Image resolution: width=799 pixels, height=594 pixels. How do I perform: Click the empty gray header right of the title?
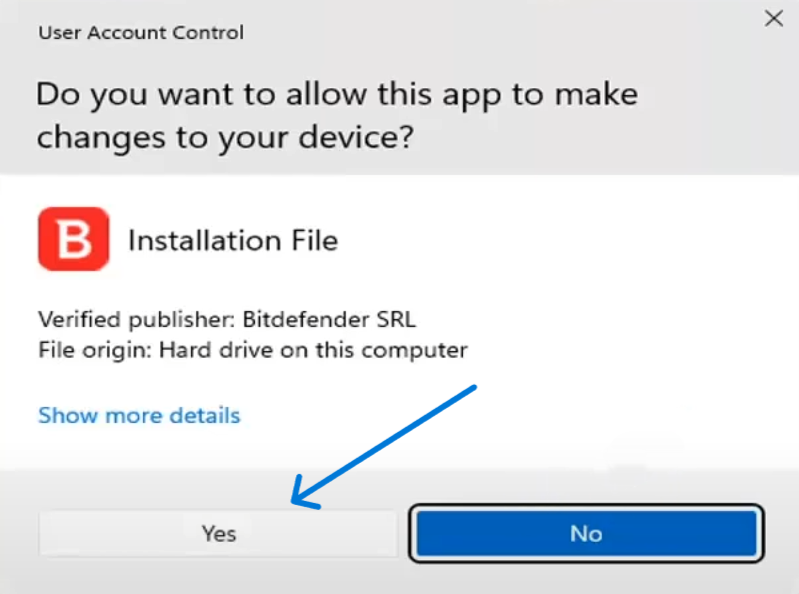pos(500,33)
